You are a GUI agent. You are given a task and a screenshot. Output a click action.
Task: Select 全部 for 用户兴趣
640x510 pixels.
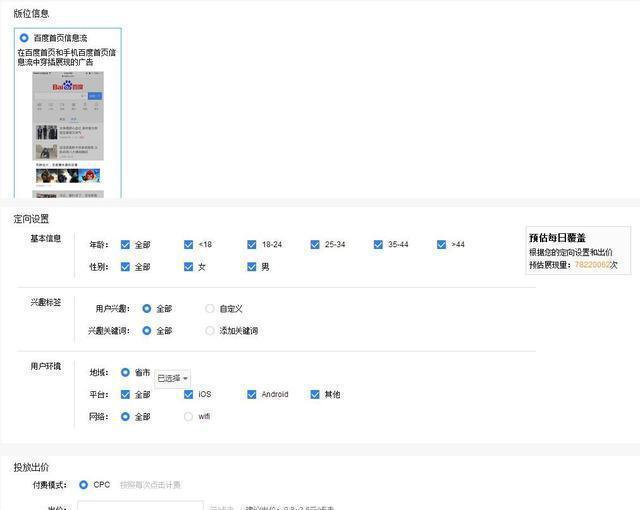(147, 308)
